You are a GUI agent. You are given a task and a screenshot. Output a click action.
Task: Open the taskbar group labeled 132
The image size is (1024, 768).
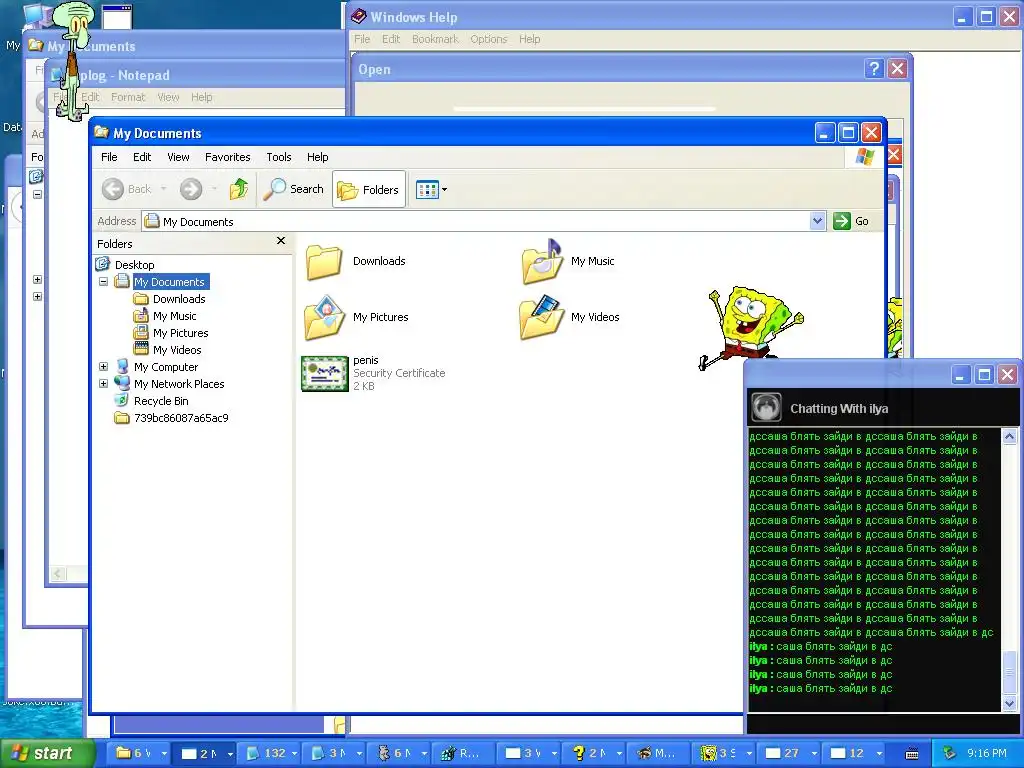[272, 753]
